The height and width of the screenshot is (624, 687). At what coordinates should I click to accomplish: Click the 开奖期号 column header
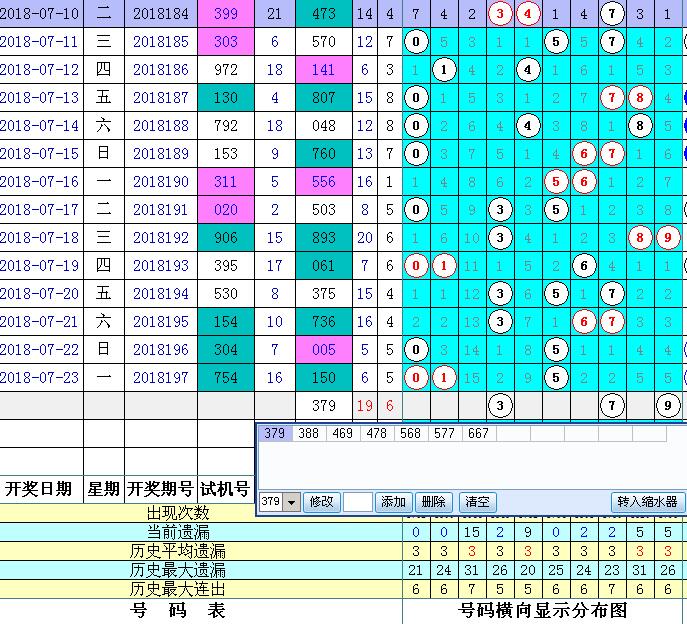160,489
